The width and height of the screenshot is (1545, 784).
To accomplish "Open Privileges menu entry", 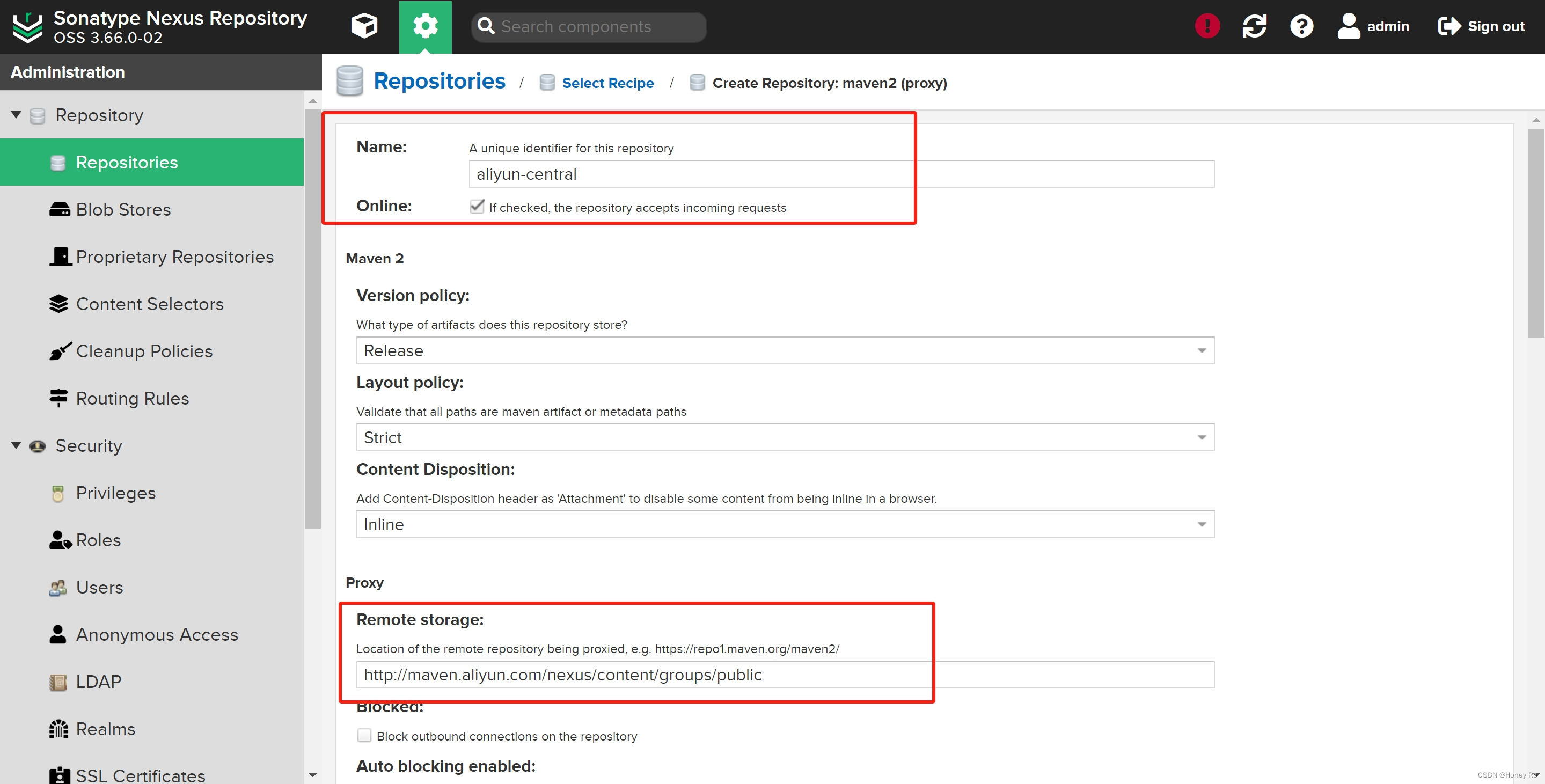I will point(152,493).
